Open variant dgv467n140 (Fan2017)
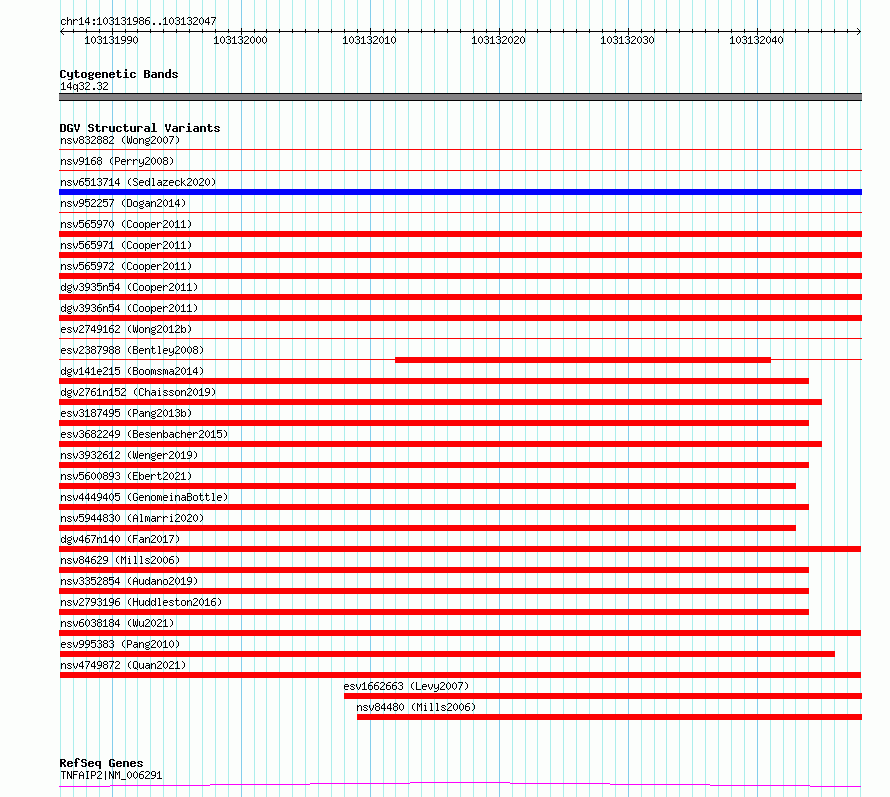 (x=120, y=539)
